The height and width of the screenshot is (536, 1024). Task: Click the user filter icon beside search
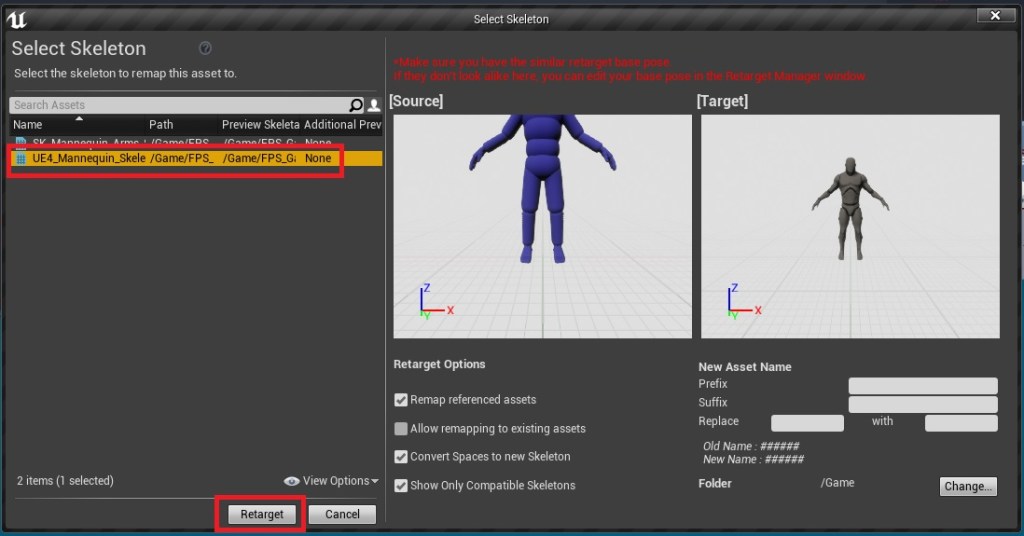pyautogui.click(x=374, y=105)
